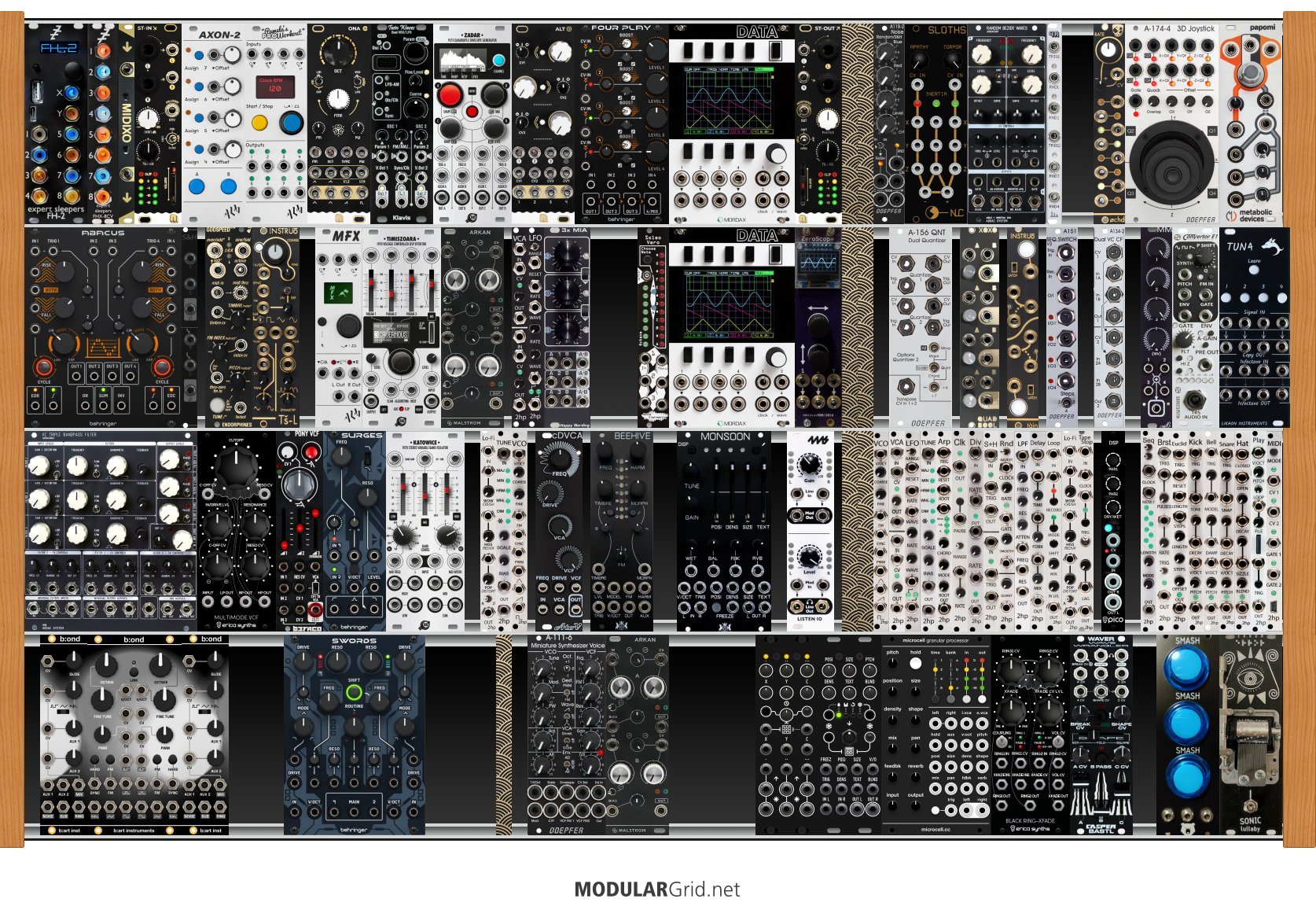The image size is (1316, 906).
Task: Flip the COUPLING switch on BLACK RING-XFADE
Action: tap(1002, 740)
